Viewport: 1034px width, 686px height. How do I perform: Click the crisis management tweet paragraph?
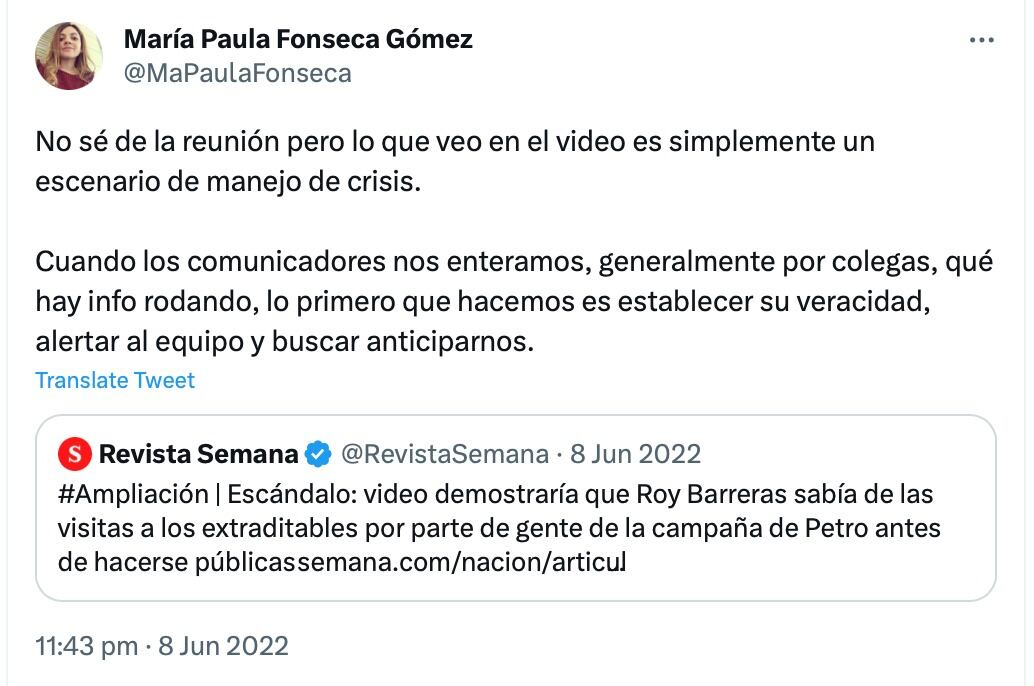pyautogui.click(x=450, y=160)
